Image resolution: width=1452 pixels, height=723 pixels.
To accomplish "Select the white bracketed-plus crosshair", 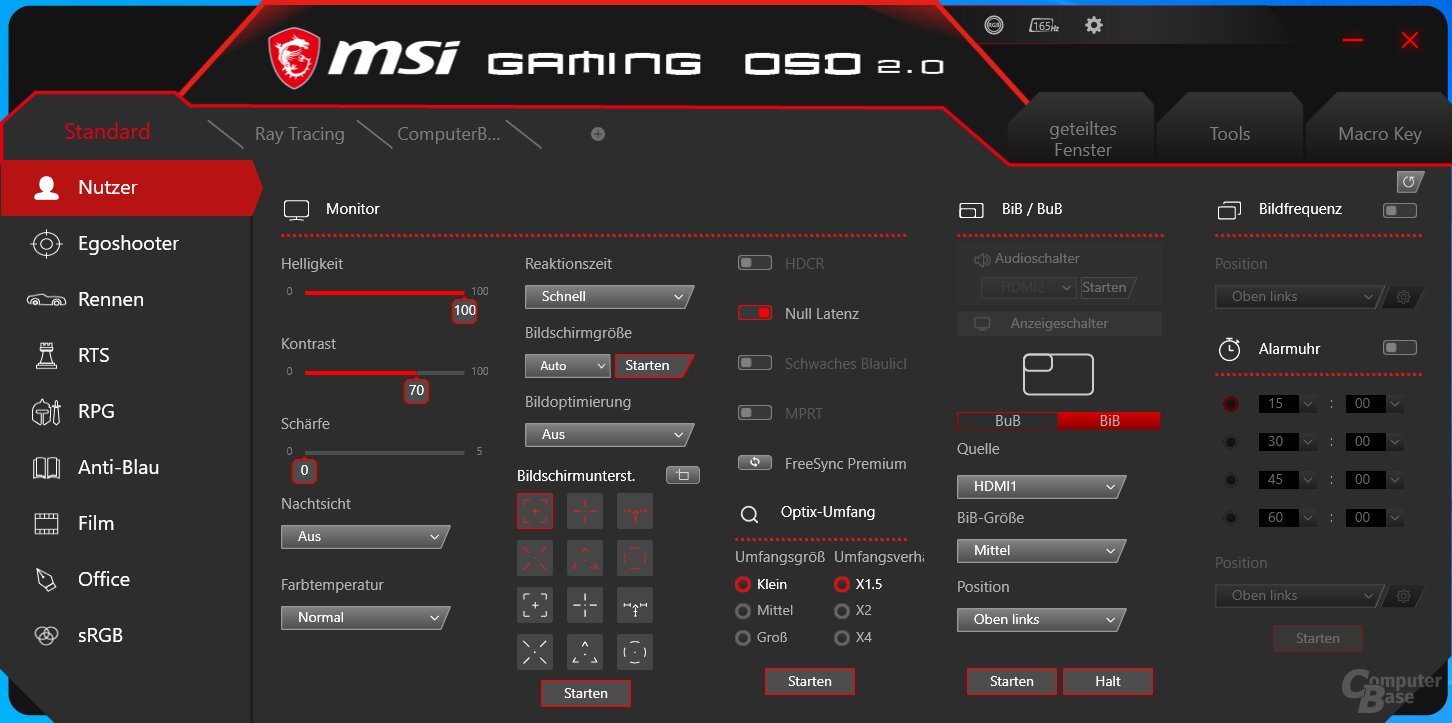I will pos(535,605).
